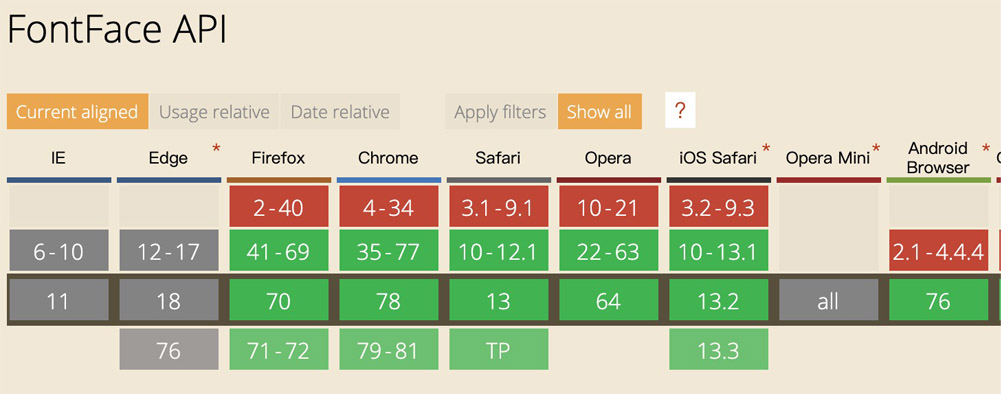Select Safari 10-12.1 supported cell
1001x394 pixels.
pos(499,251)
